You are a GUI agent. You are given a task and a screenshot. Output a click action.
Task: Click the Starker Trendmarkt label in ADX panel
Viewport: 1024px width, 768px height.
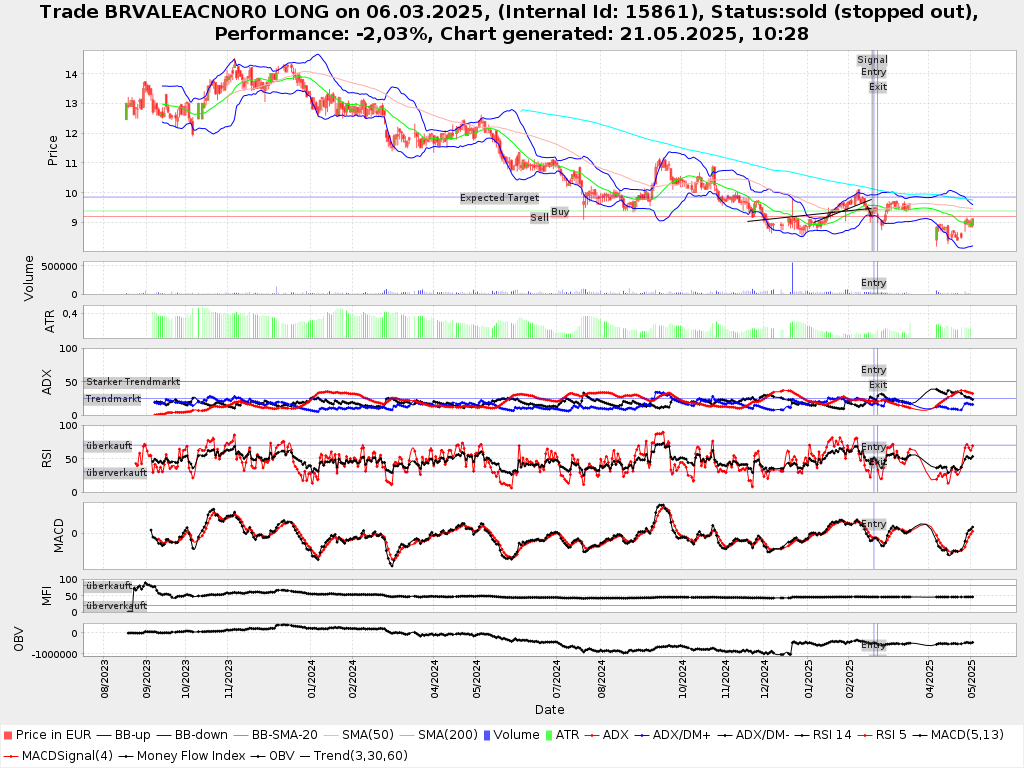click(x=132, y=382)
